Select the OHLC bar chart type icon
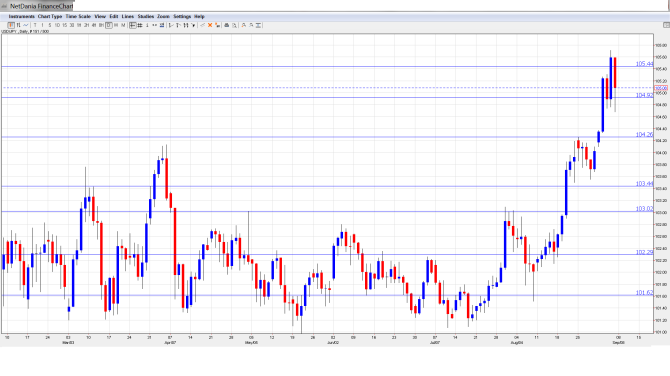This screenshot has height=376, width=670. tap(19, 25)
